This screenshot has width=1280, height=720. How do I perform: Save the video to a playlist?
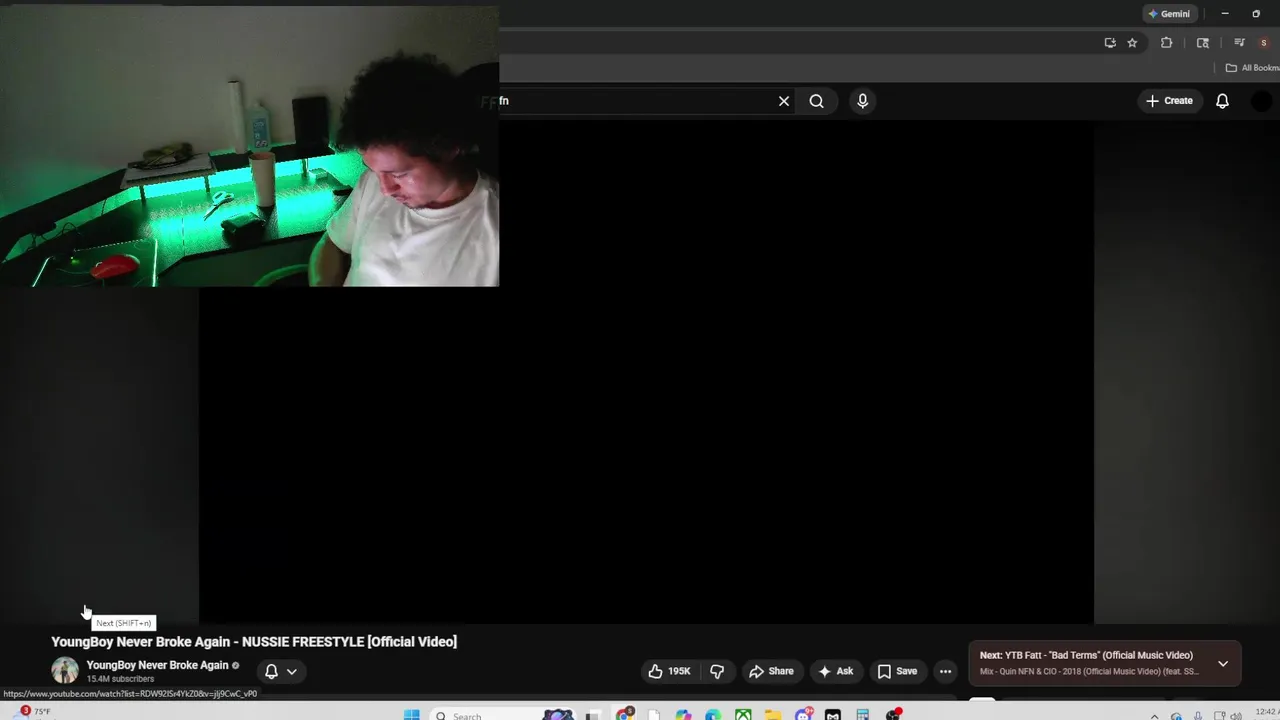(x=897, y=671)
